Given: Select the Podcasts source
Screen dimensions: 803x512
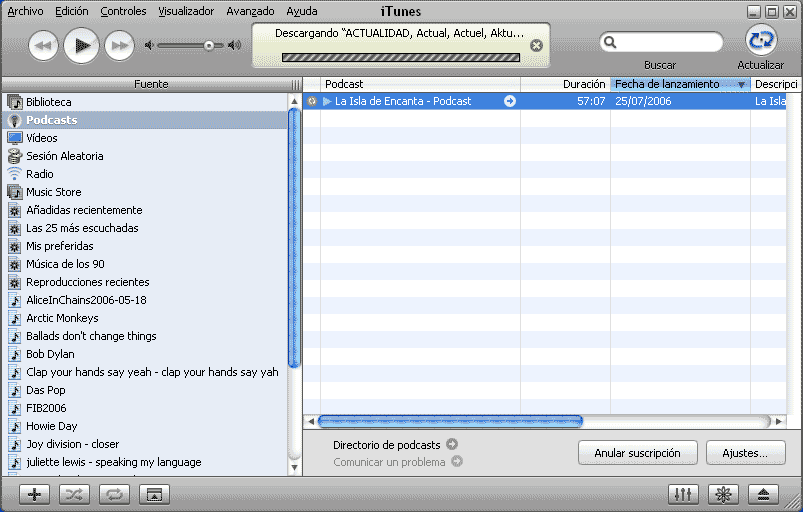Looking at the screenshot, I should [x=145, y=120].
